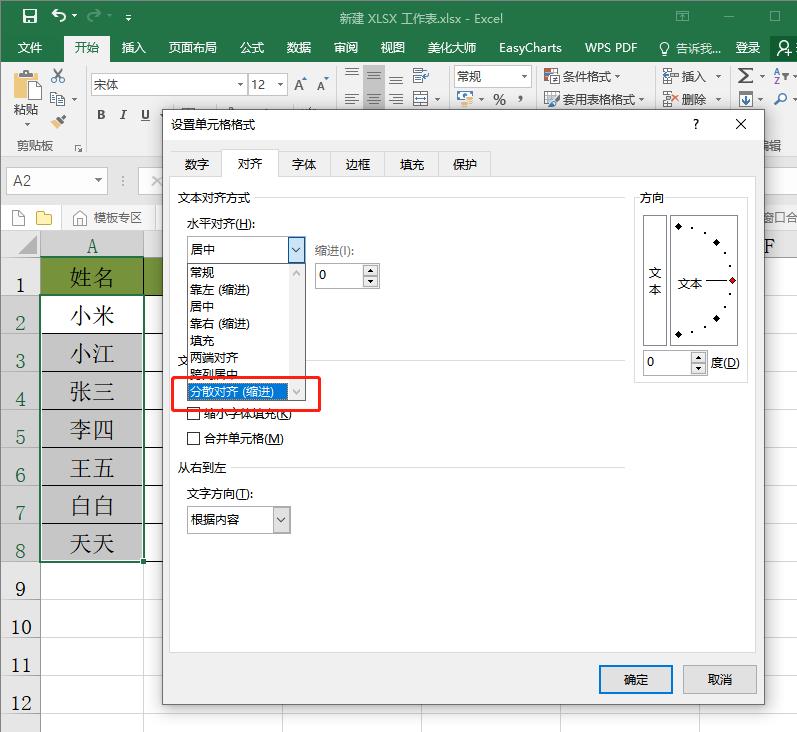This screenshot has height=732, width=797.
Task: Click the 确定 button
Action: click(635, 680)
